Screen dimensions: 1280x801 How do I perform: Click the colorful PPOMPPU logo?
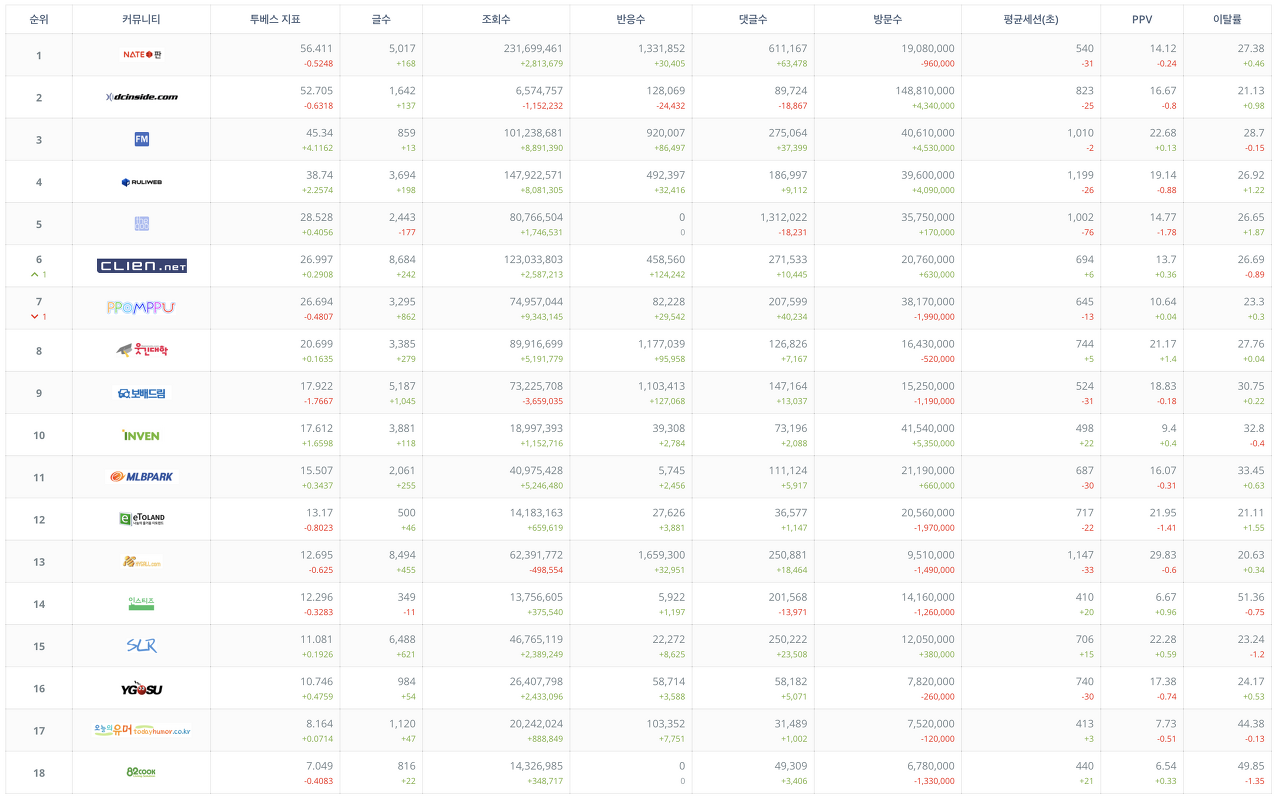pyautogui.click(x=141, y=308)
